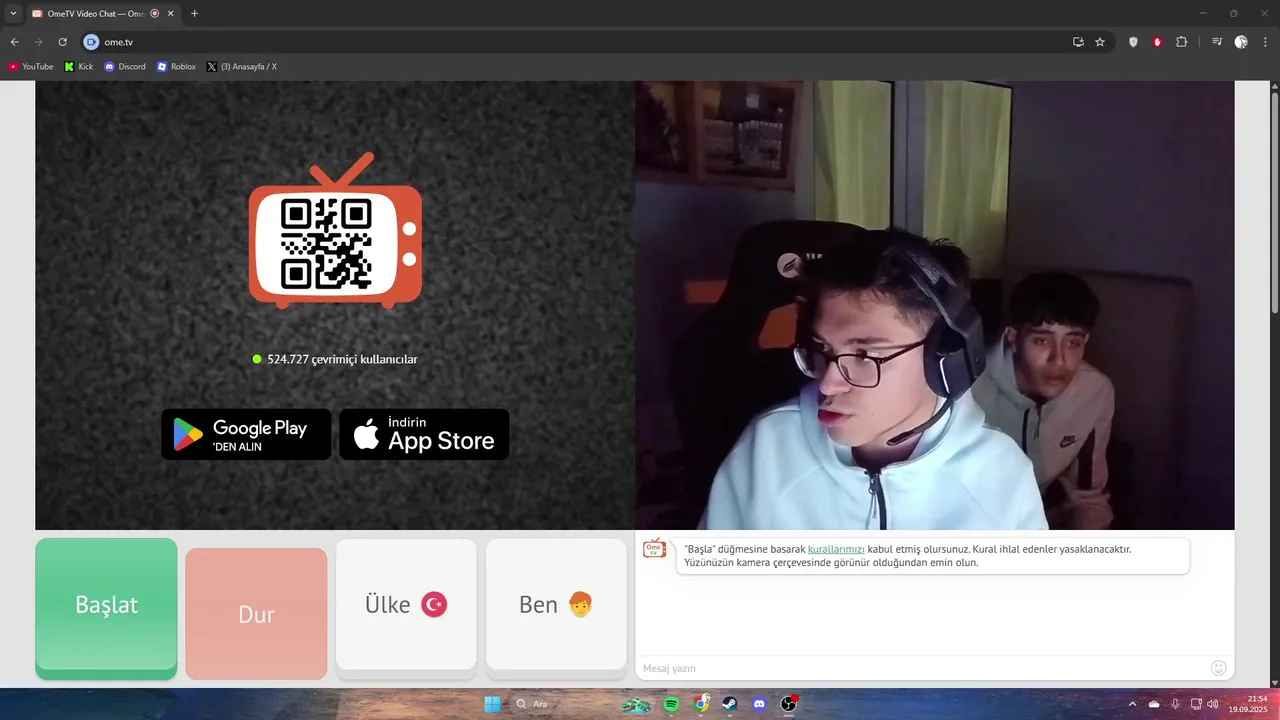Go back in browser history
This screenshot has width=1280, height=720.
14,42
